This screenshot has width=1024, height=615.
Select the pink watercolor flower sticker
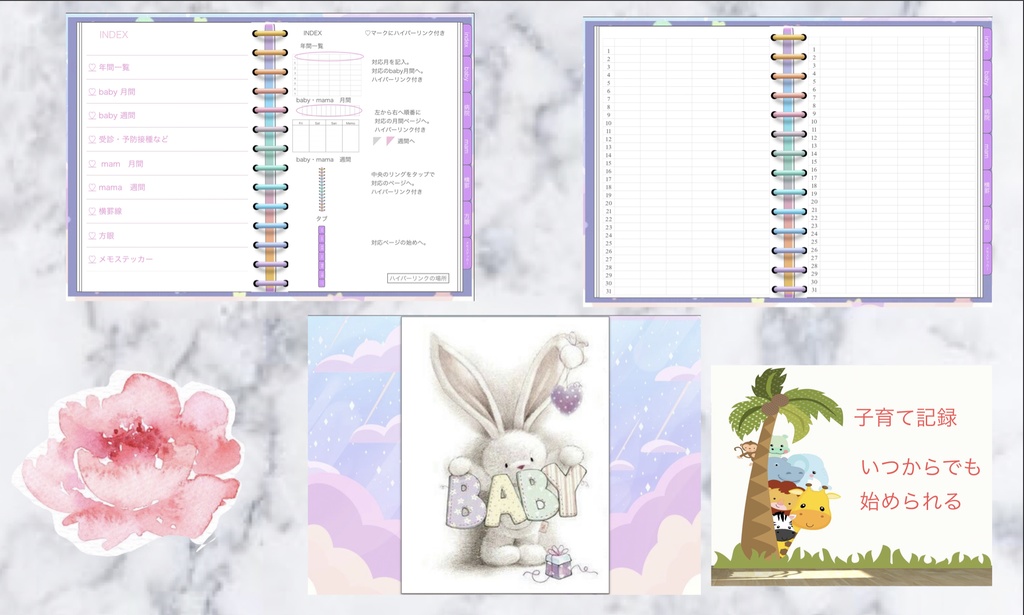click(x=131, y=463)
